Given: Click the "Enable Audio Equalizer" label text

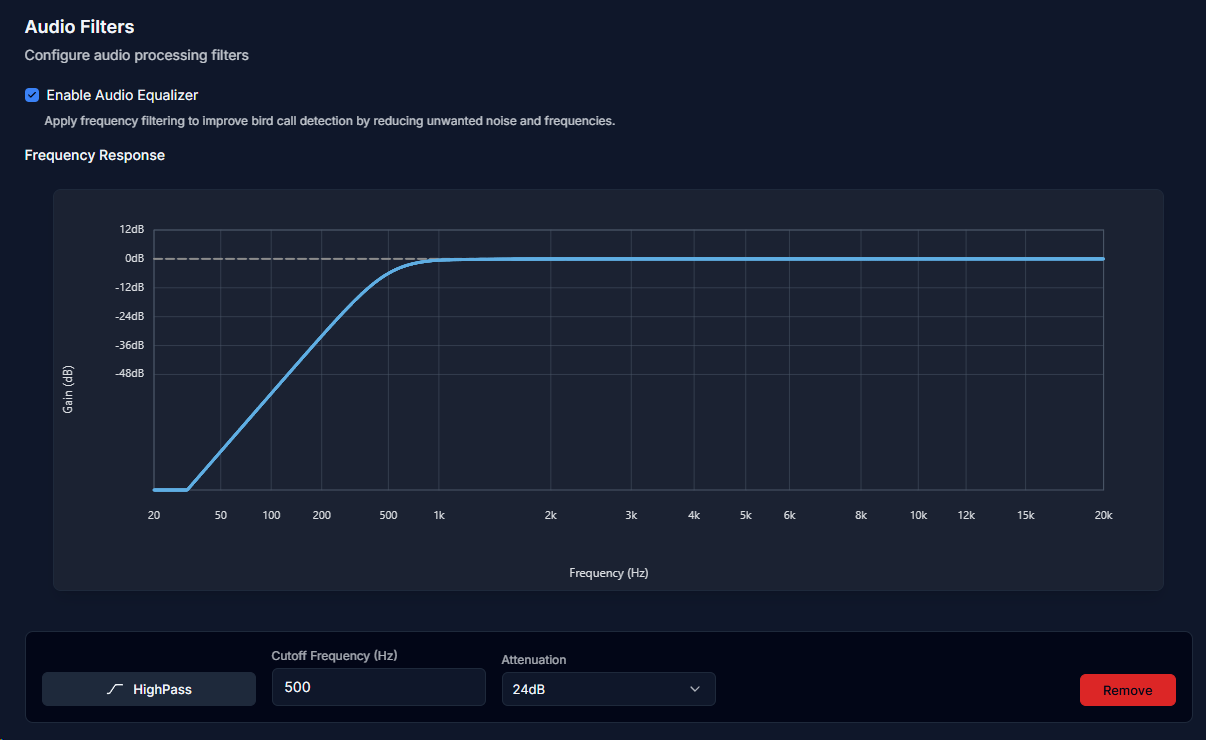Looking at the screenshot, I should (122, 95).
